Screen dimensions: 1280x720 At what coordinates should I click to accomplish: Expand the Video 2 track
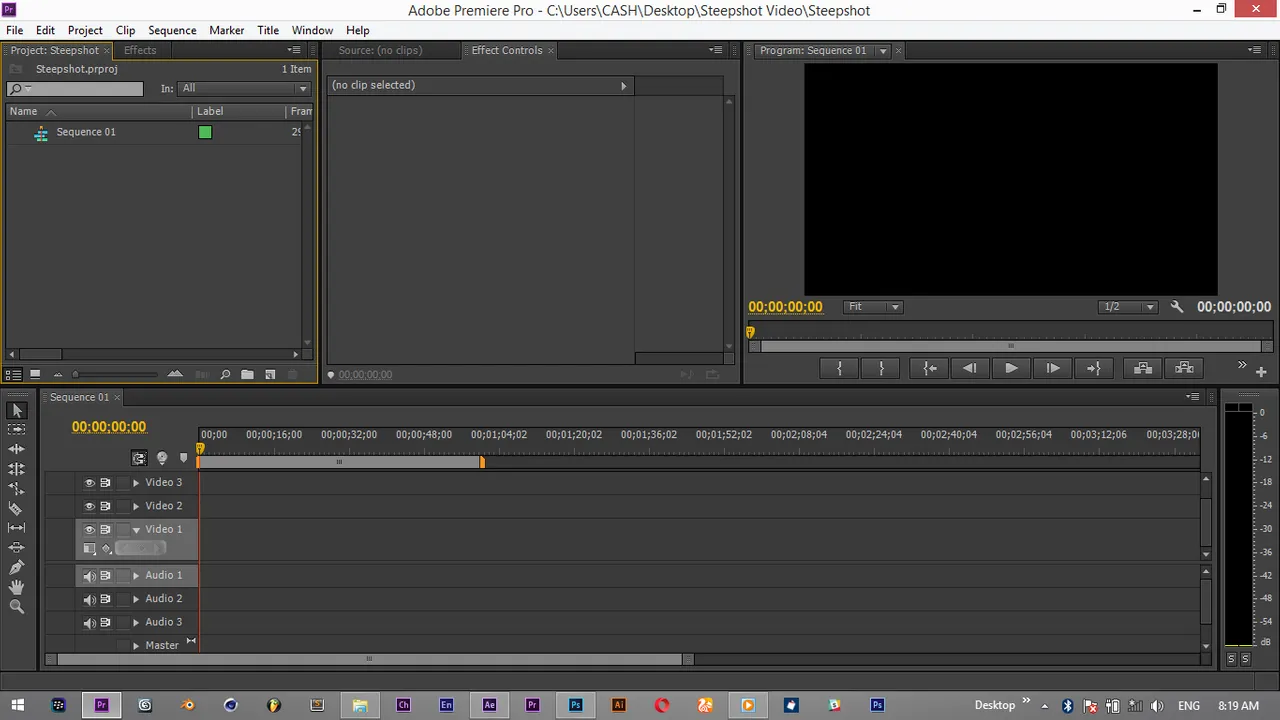click(x=136, y=506)
